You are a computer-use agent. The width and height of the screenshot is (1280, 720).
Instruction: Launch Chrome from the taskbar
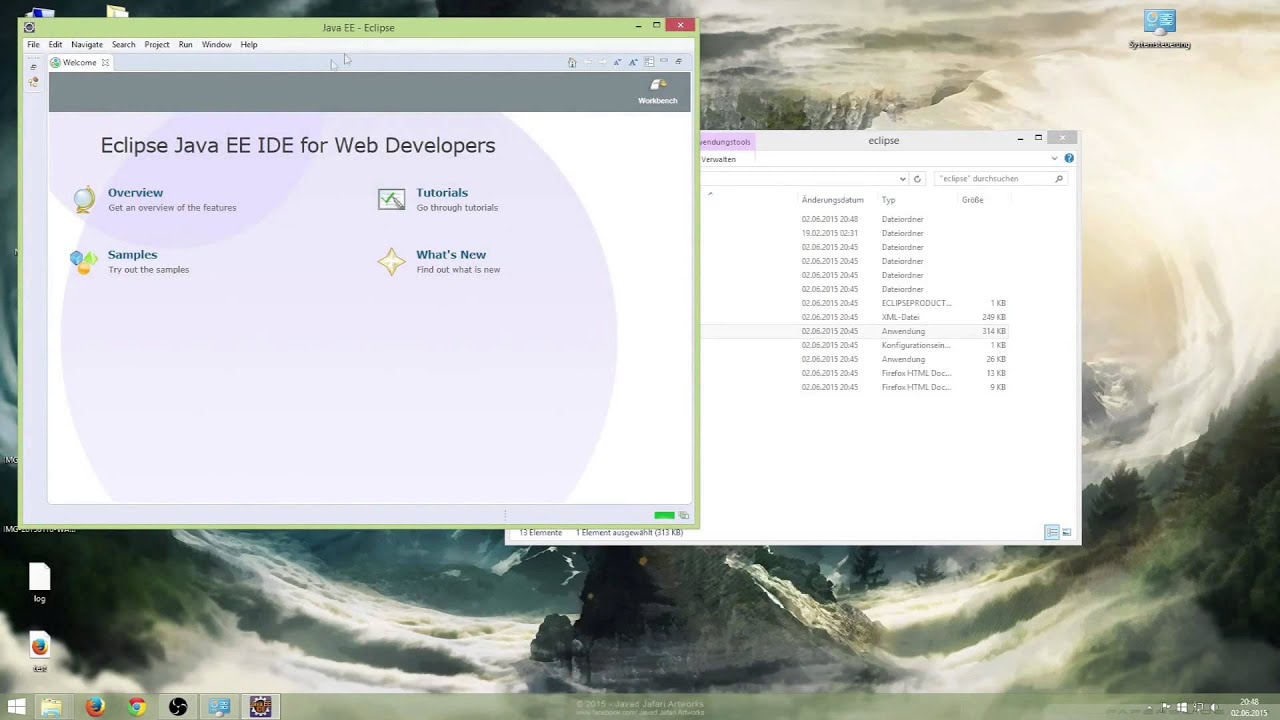coord(136,707)
